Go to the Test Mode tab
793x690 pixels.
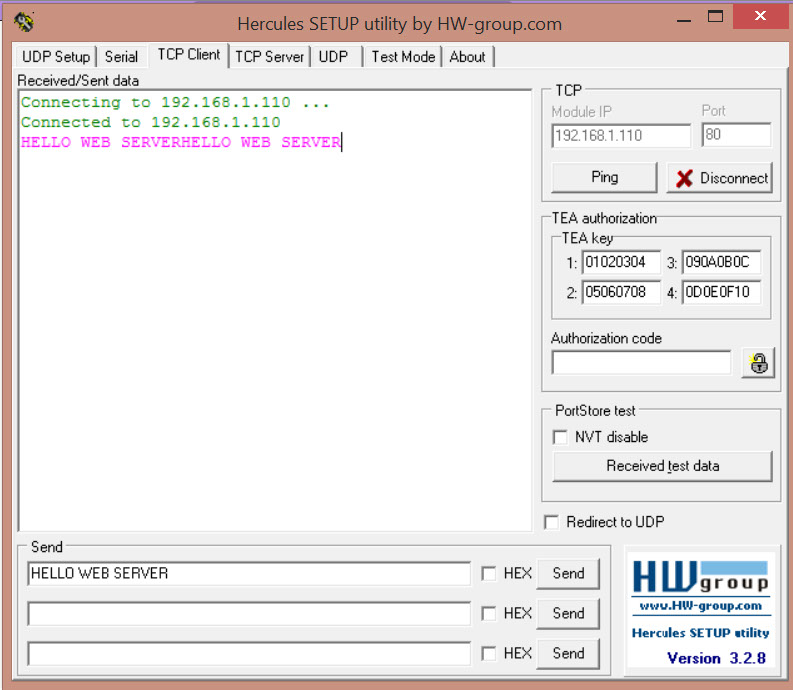coord(403,56)
